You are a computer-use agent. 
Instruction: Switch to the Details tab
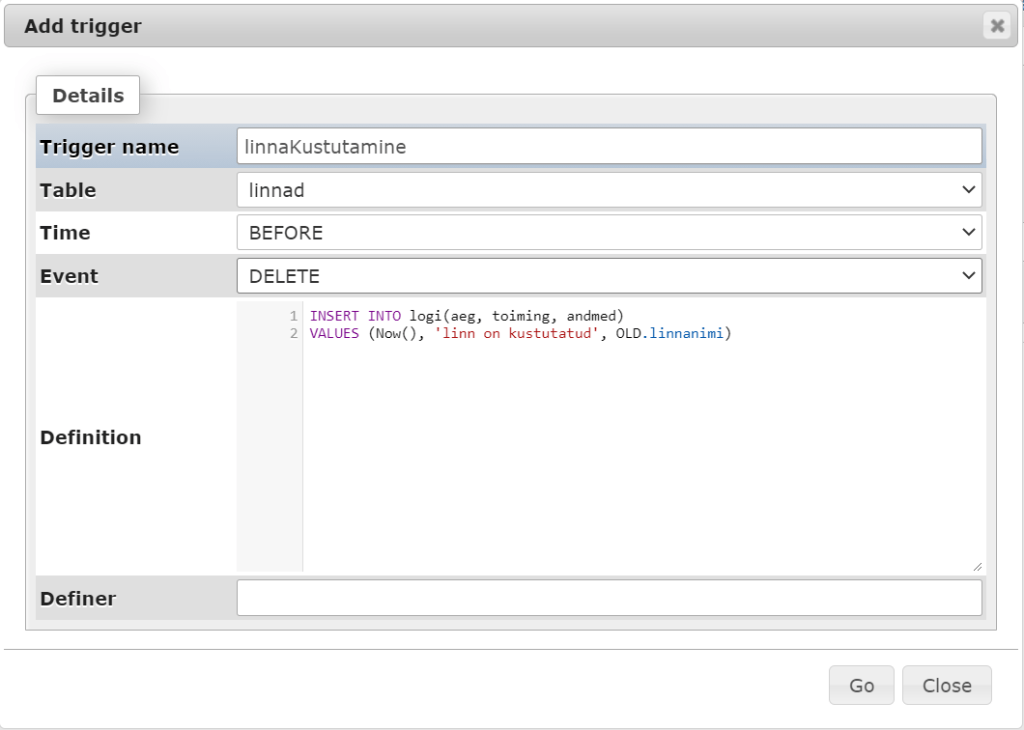pyautogui.click(x=88, y=96)
